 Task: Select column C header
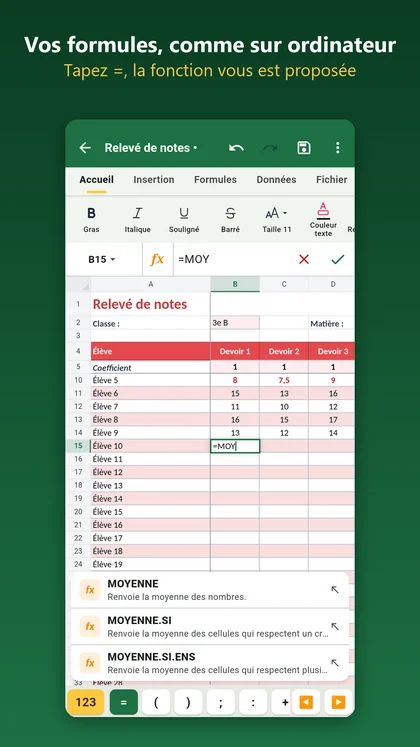[284, 284]
